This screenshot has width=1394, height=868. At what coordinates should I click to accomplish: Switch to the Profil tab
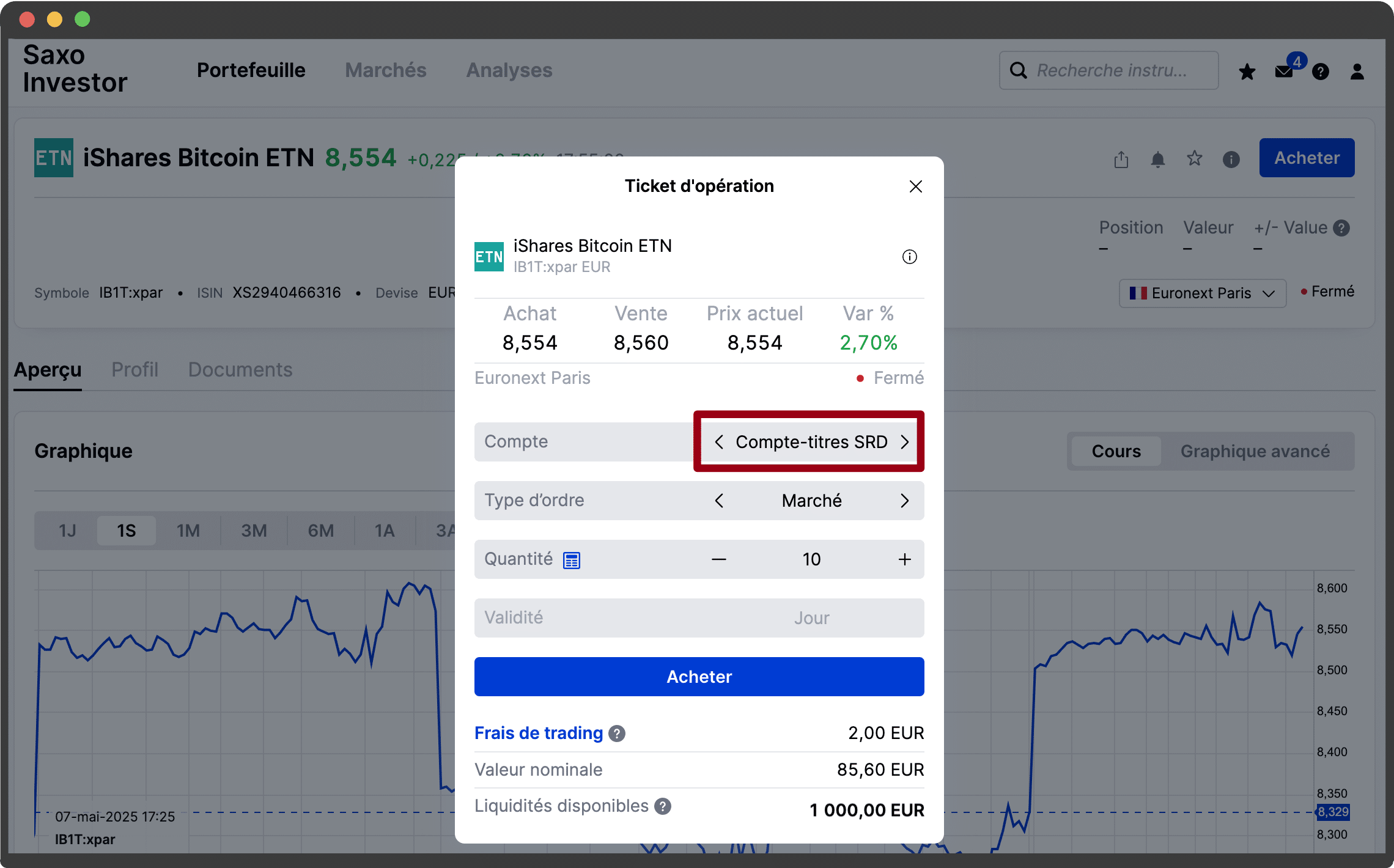coord(135,370)
